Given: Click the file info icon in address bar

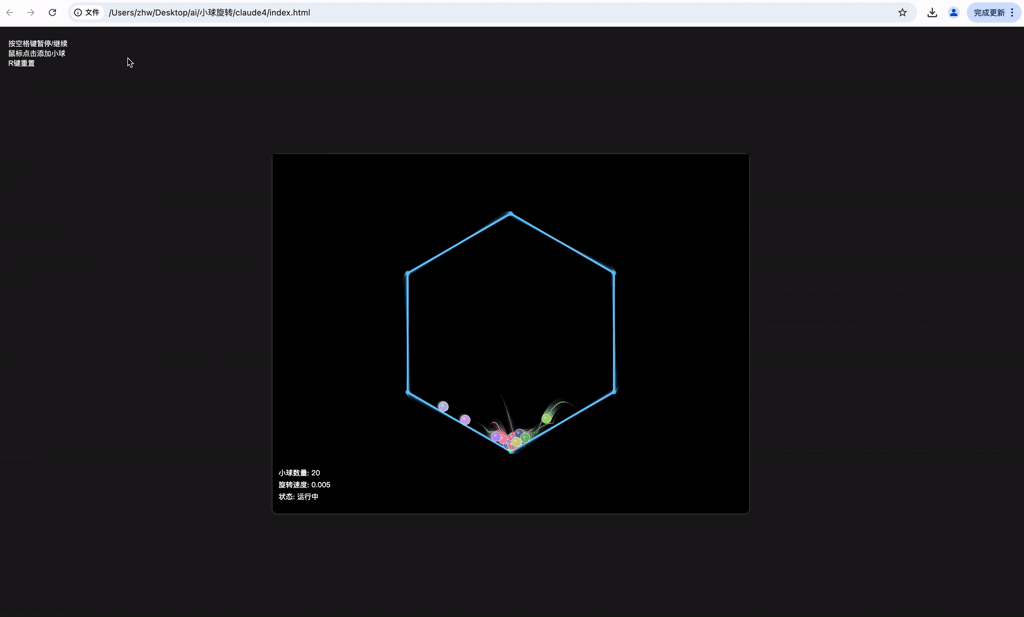Looking at the screenshot, I should point(78,12).
